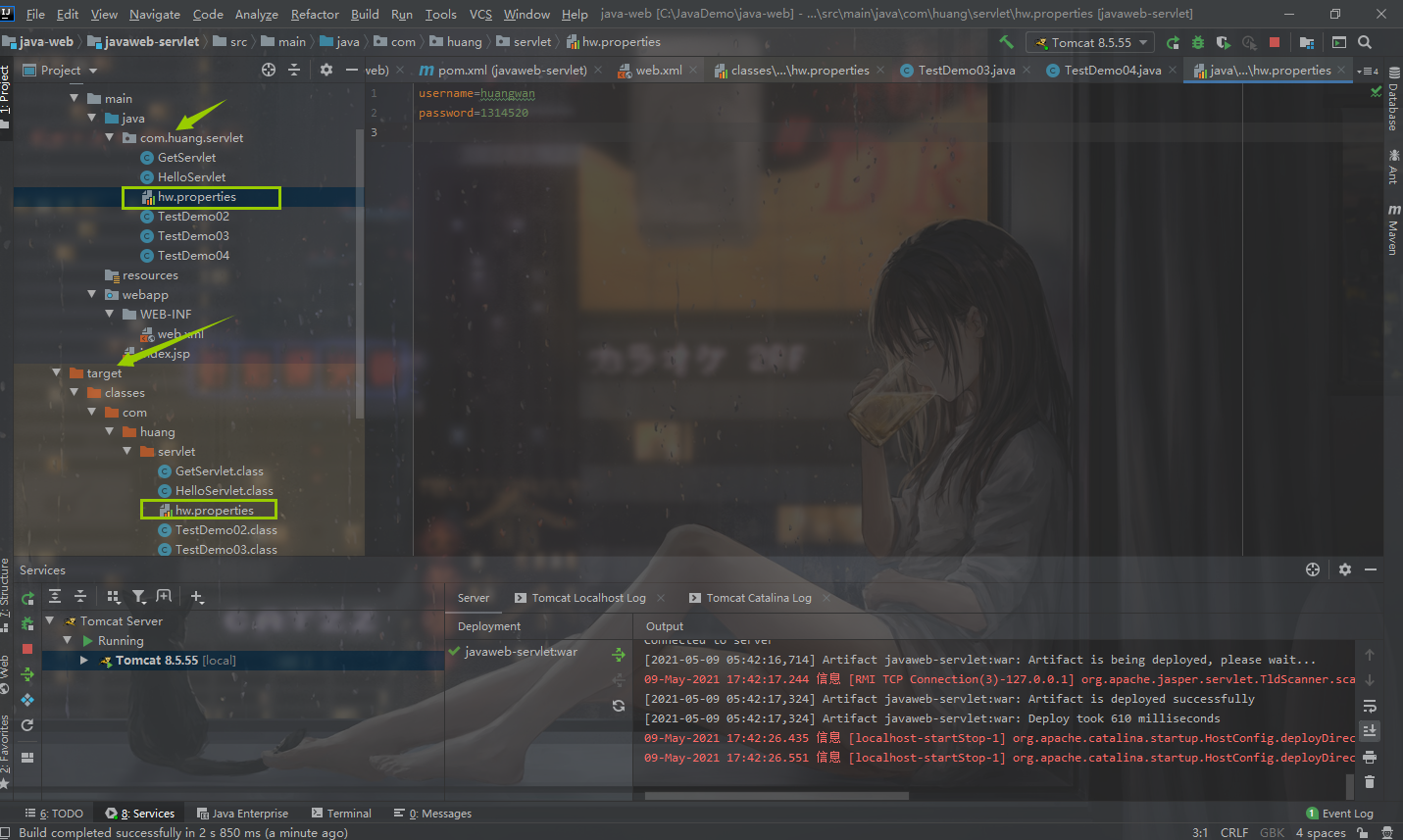Collapse the Running node in Services

click(x=67, y=640)
